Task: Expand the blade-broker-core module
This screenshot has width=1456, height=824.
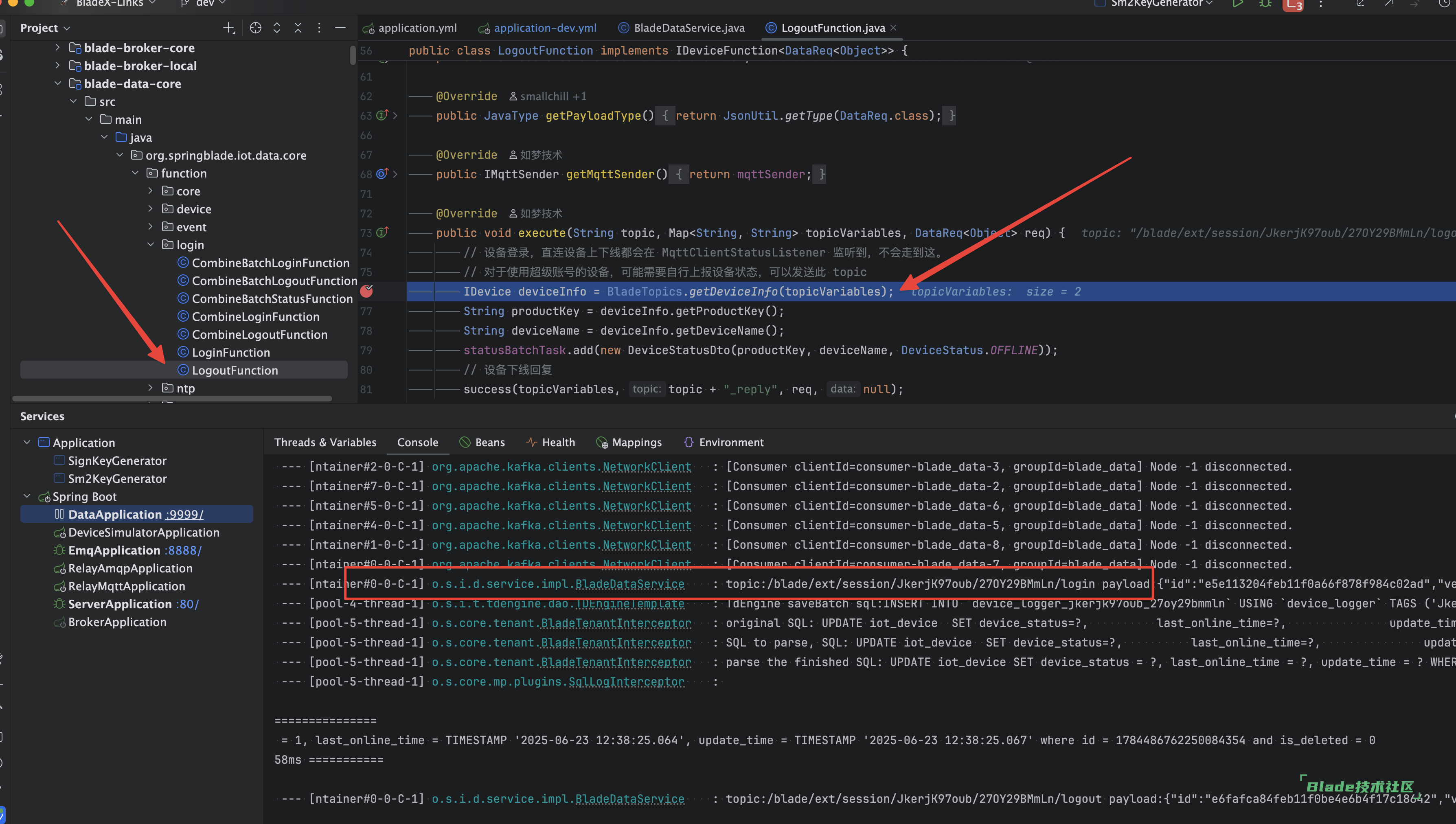Action: (x=57, y=48)
